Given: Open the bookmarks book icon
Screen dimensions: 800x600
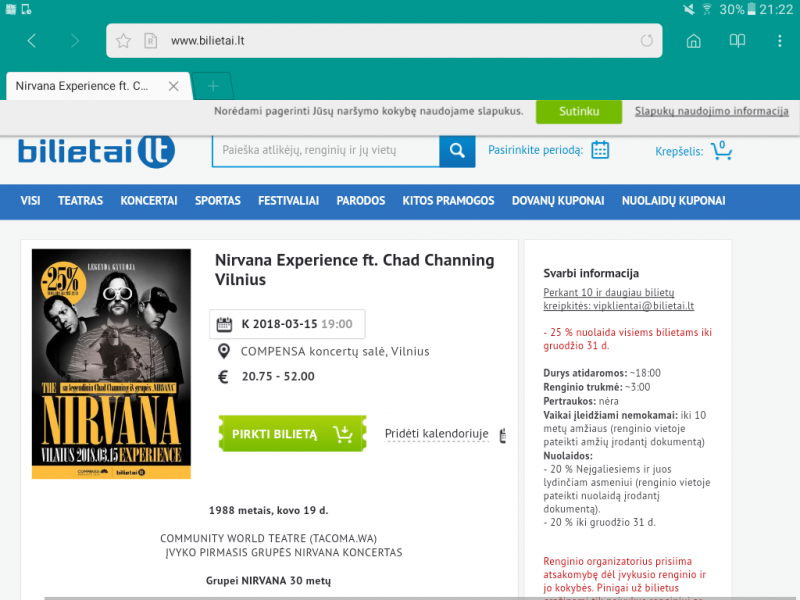Looking at the screenshot, I should pyautogui.click(x=737, y=40).
